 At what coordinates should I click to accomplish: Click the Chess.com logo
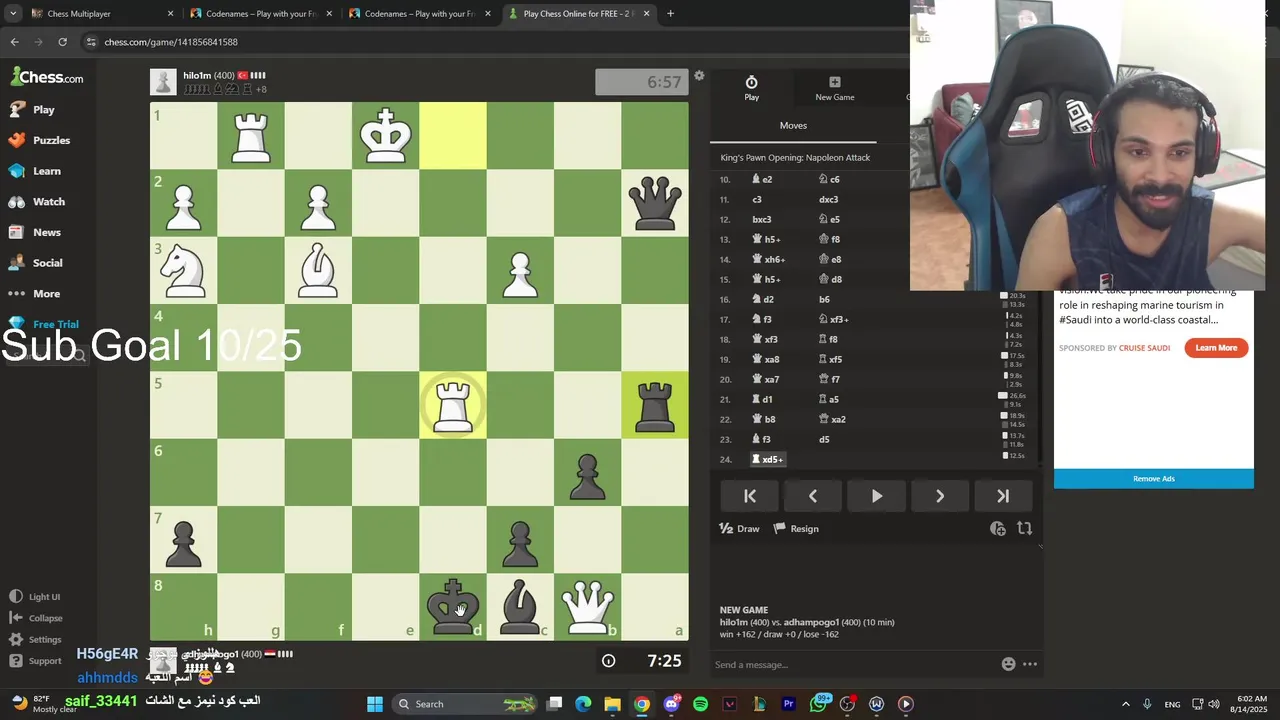(47, 77)
